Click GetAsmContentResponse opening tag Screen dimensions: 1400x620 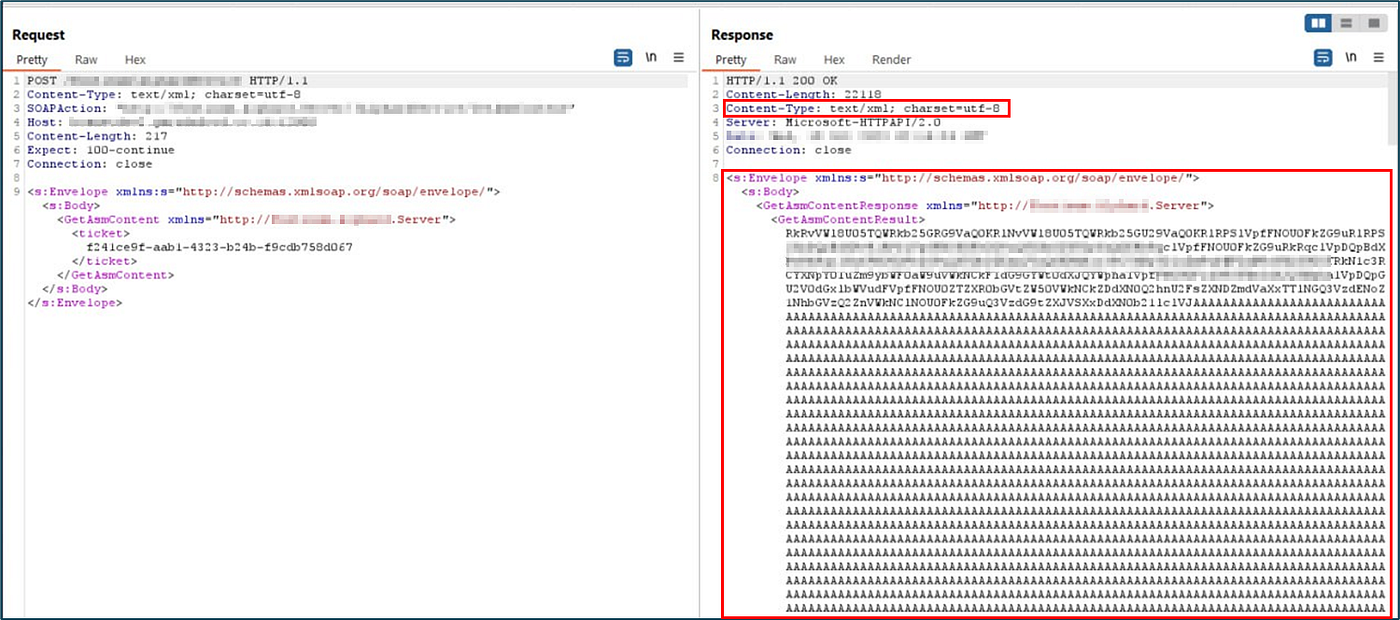pyautogui.click(x=985, y=205)
